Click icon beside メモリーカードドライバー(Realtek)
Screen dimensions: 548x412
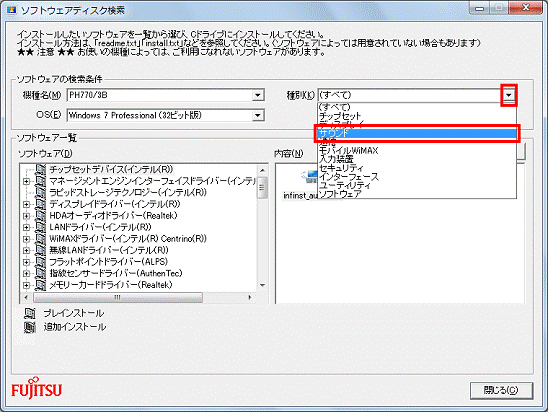pos(41,285)
